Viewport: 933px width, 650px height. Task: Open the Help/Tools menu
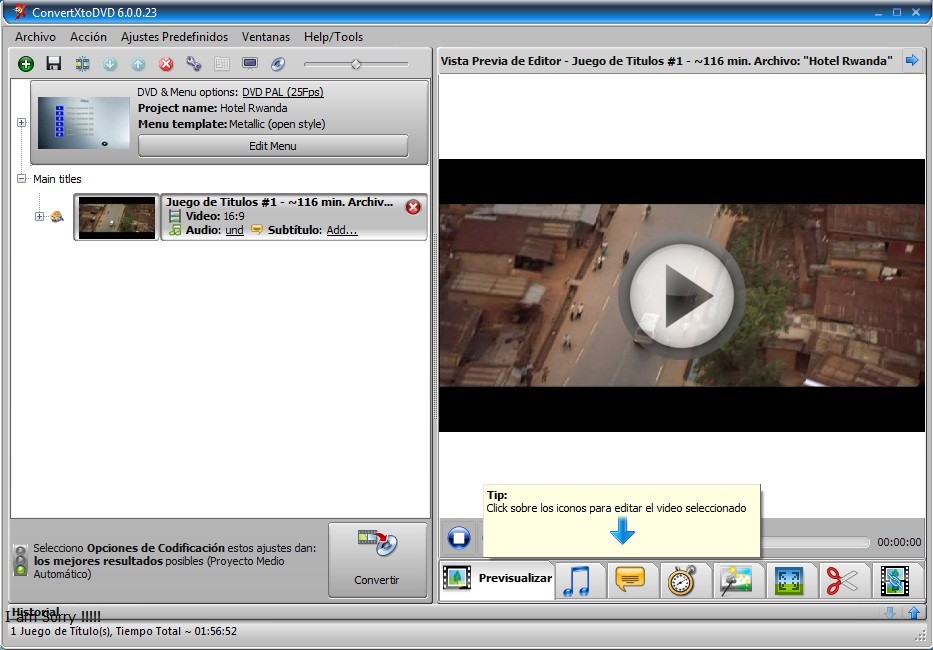pyautogui.click(x=333, y=37)
